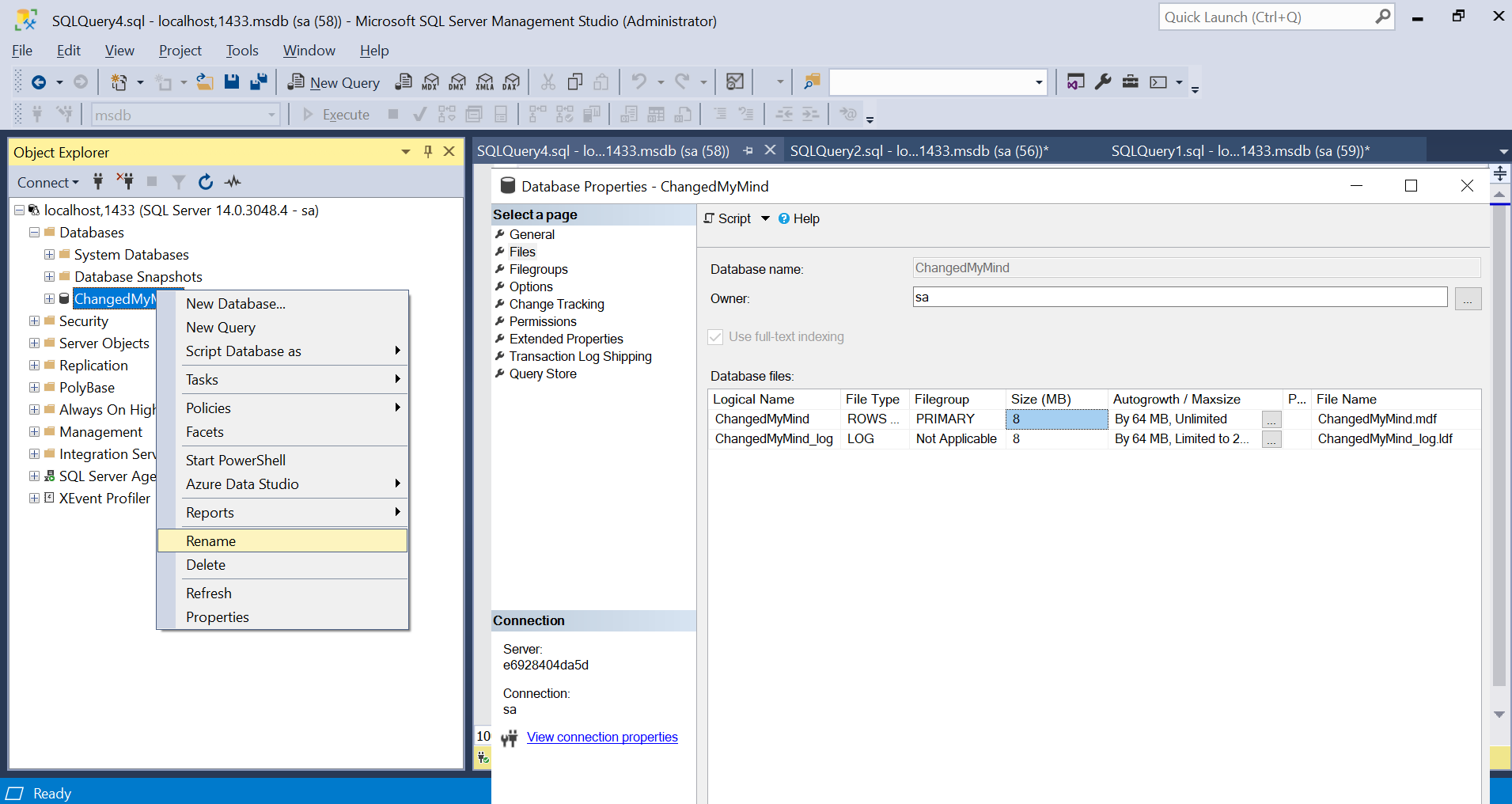Refresh Object Explorer with the refresh icon

click(x=206, y=182)
